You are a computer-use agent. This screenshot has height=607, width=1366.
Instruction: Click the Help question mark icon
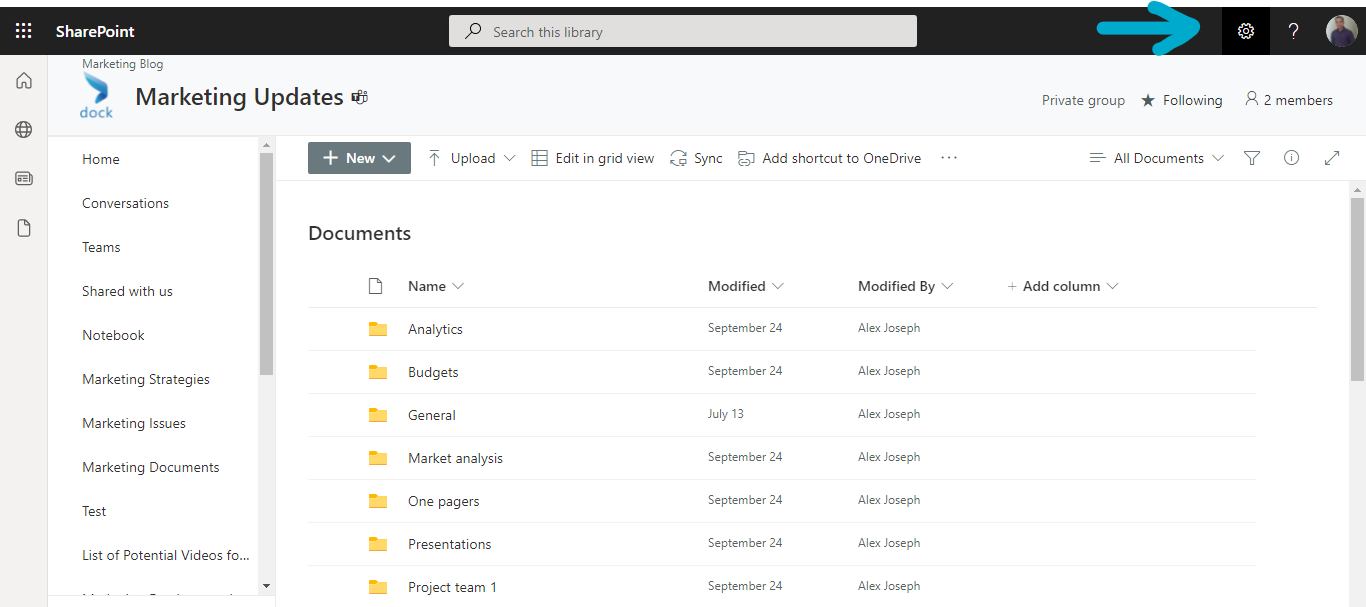1293,30
